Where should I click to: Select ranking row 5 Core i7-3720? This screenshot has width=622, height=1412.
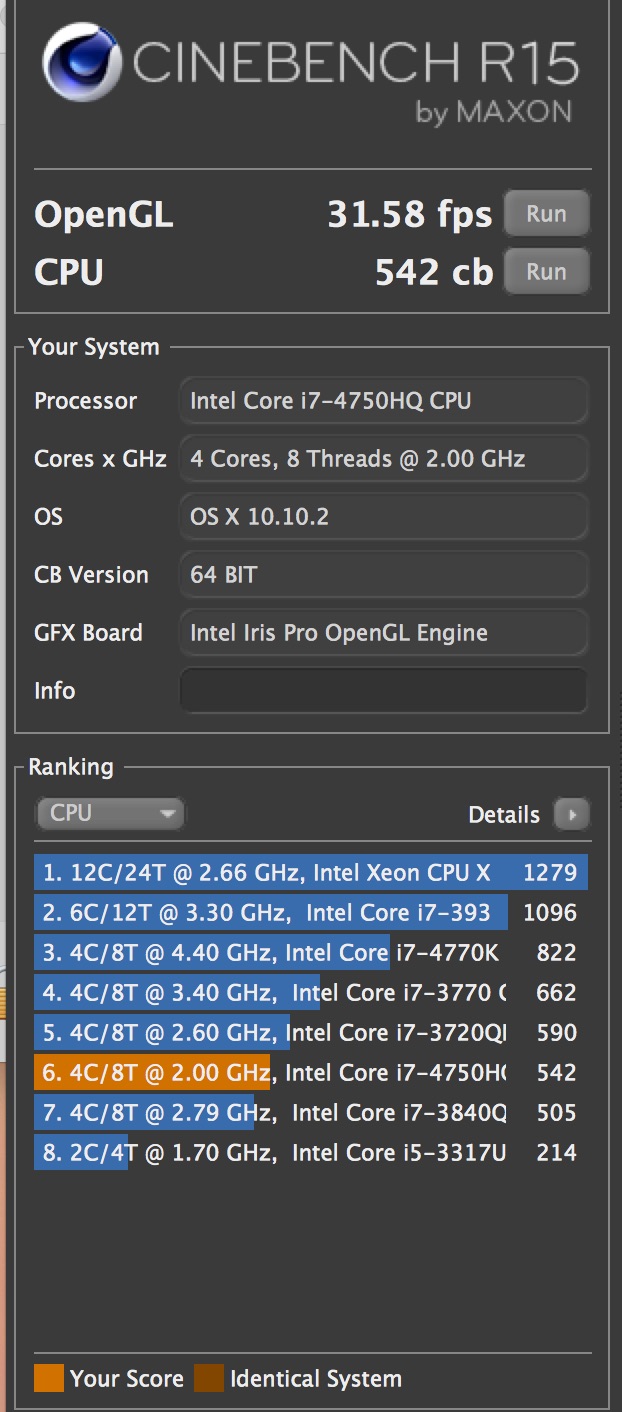click(311, 1032)
